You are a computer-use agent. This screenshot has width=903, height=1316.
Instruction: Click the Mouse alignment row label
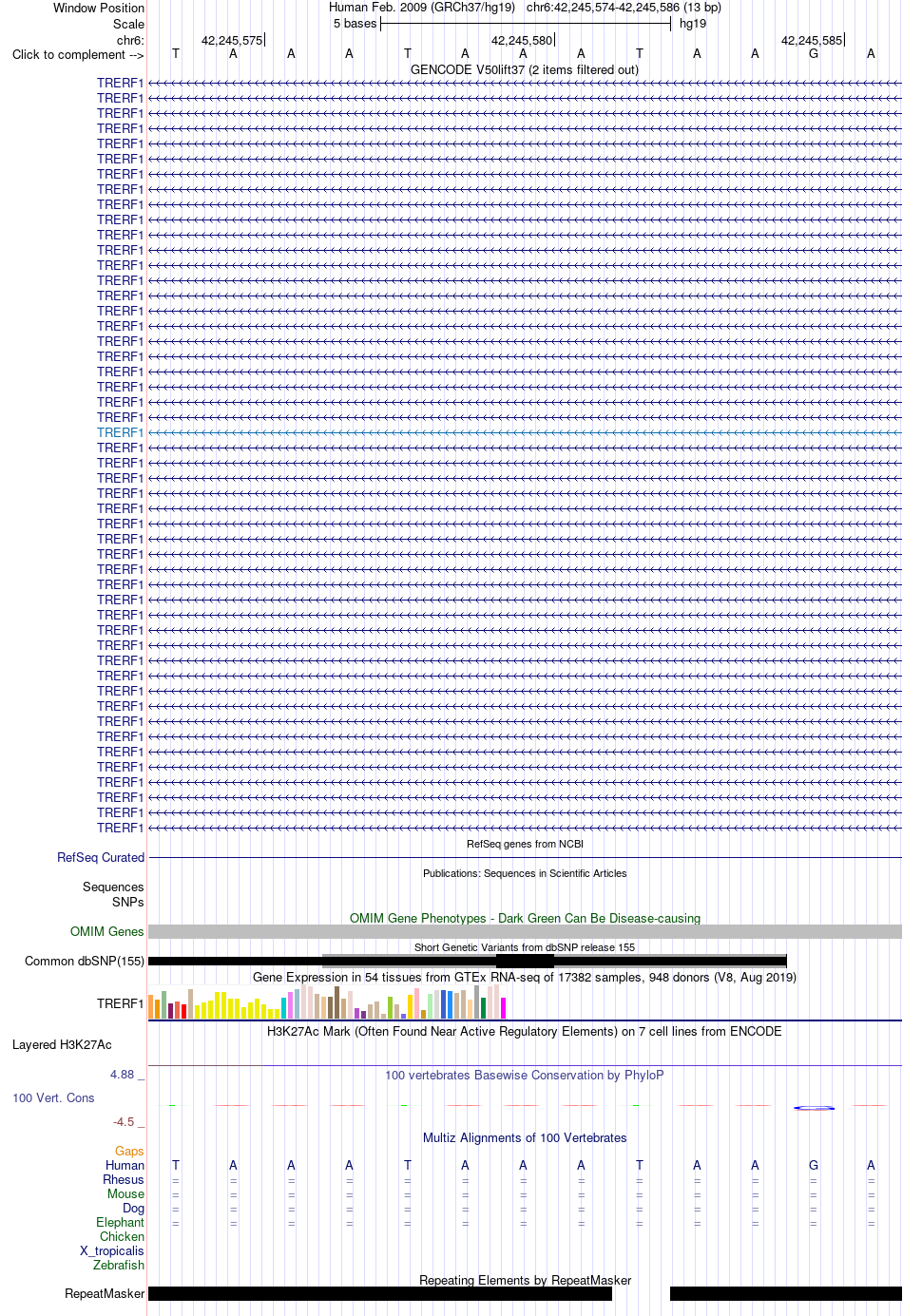126,1193
